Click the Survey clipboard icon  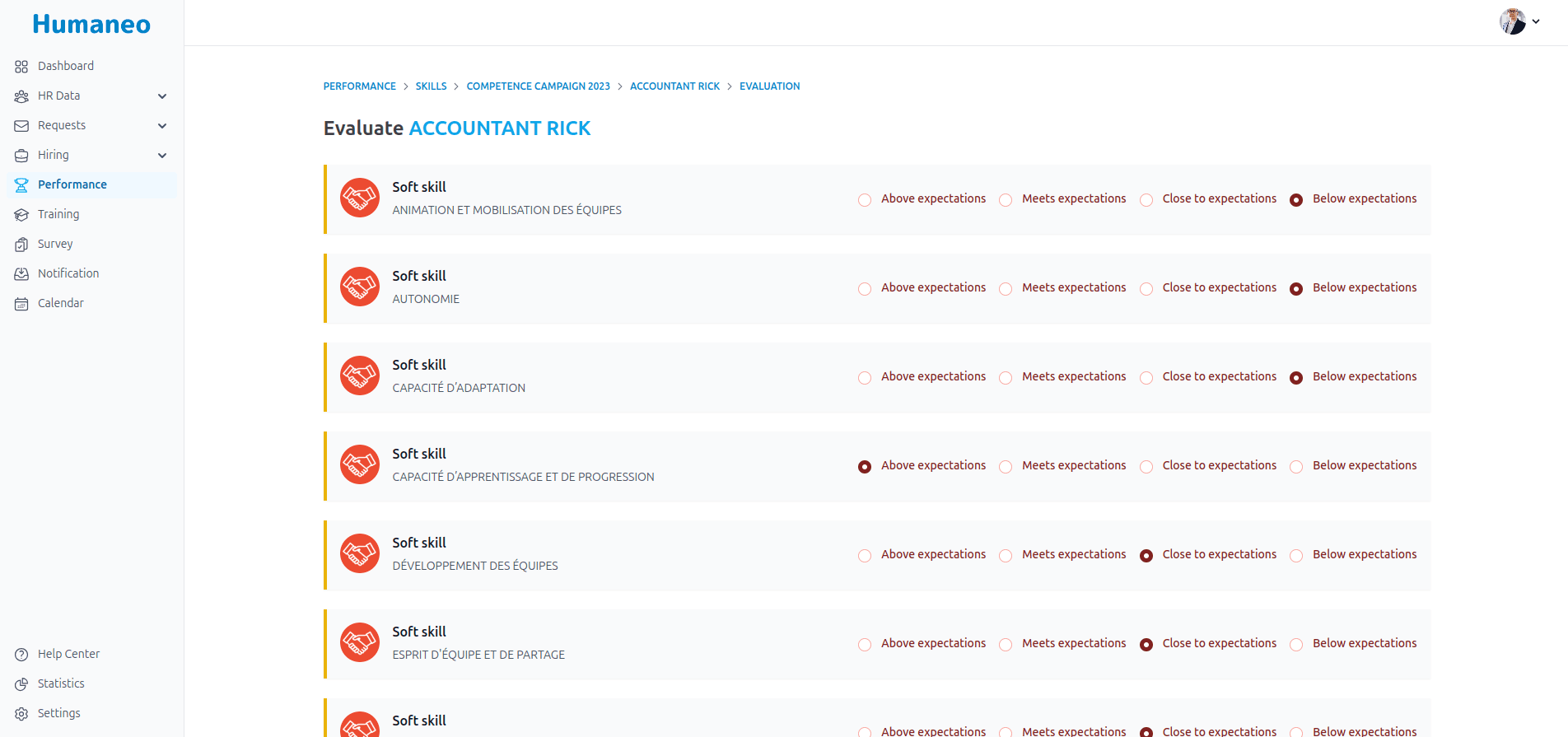coord(21,245)
